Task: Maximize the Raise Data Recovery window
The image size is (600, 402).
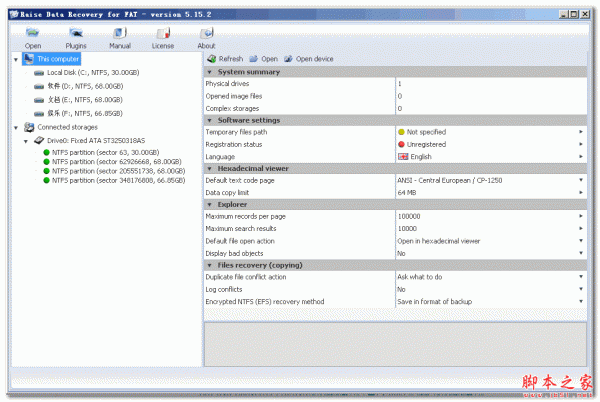Action: [574, 14]
